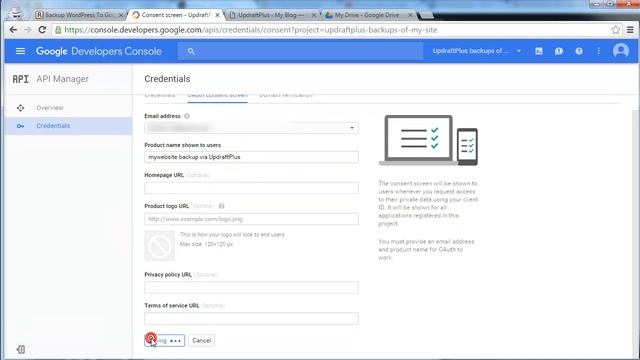Reload the page
The width and height of the screenshot is (640, 360).
point(42,30)
